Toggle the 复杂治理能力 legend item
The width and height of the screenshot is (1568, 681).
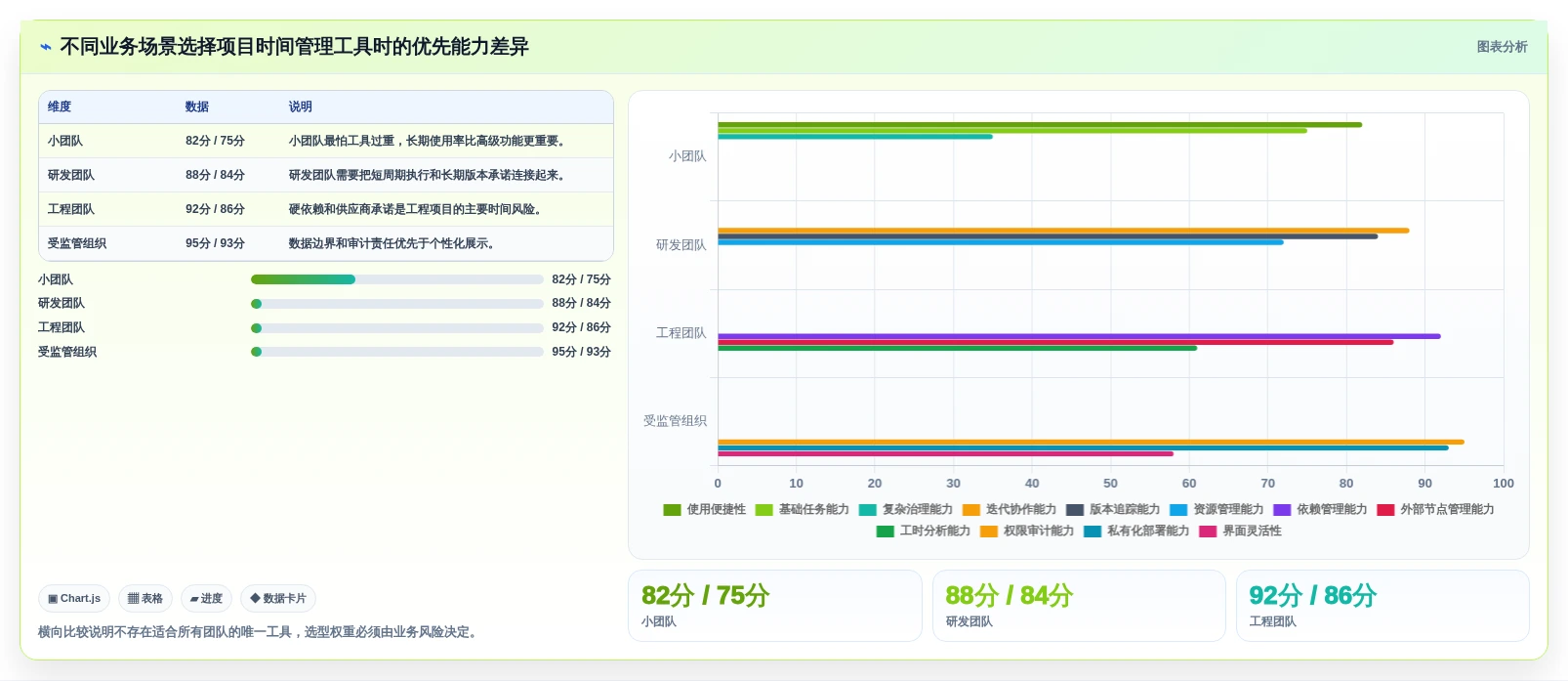905,509
